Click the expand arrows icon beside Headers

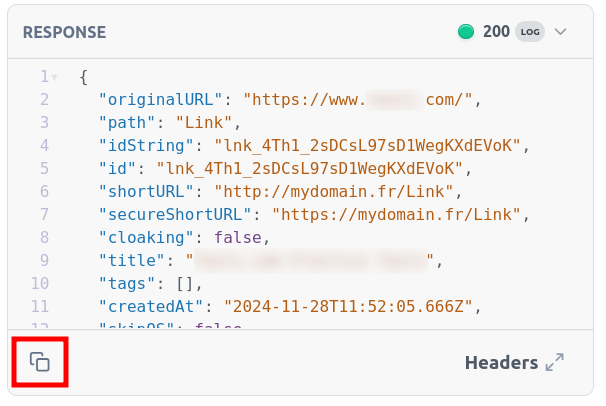(555, 363)
